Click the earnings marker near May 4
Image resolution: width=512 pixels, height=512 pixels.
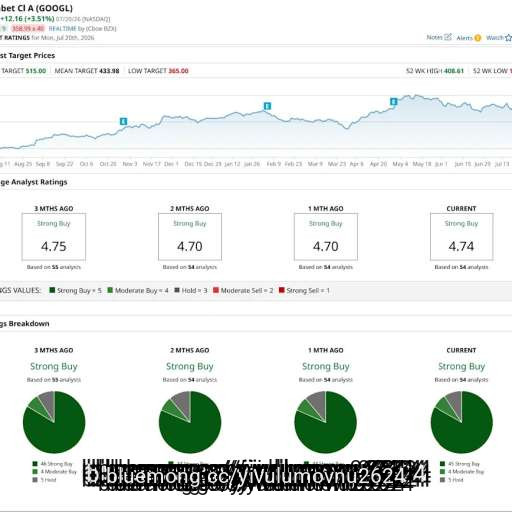click(394, 102)
